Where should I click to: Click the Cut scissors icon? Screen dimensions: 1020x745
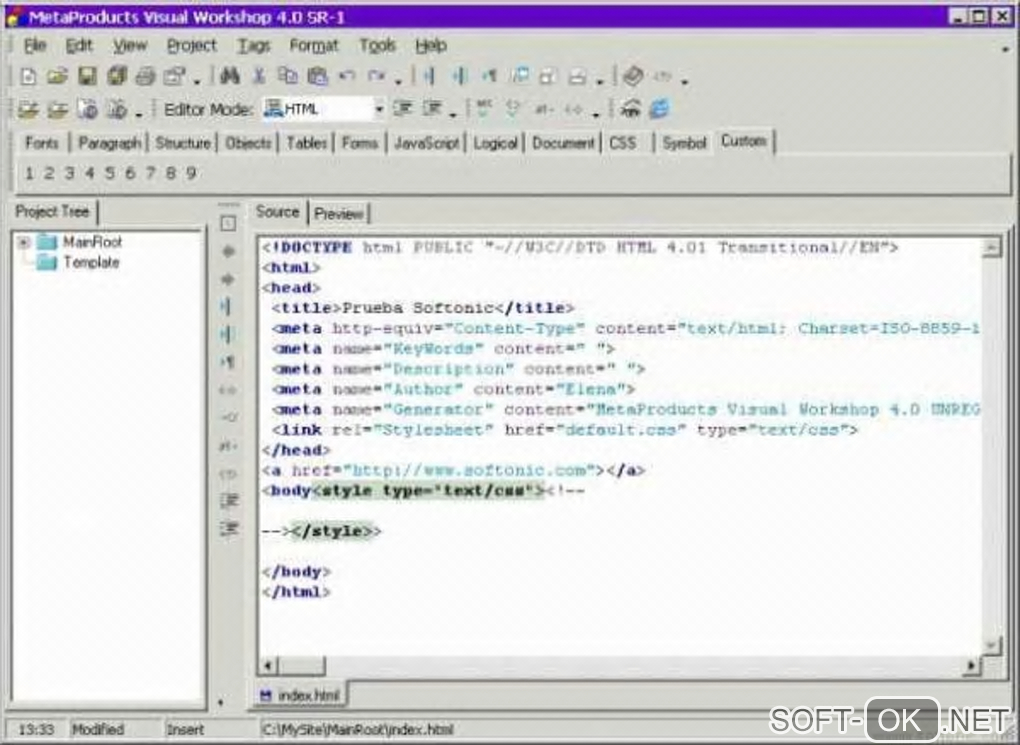point(259,76)
